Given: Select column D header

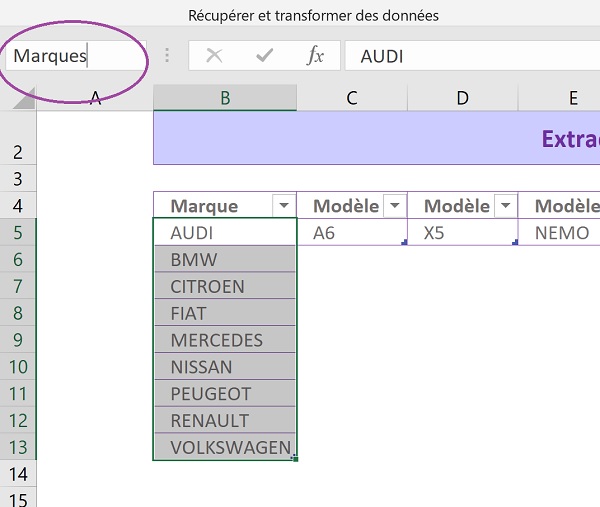Looking at the screenshot, I should coord(463,98).
